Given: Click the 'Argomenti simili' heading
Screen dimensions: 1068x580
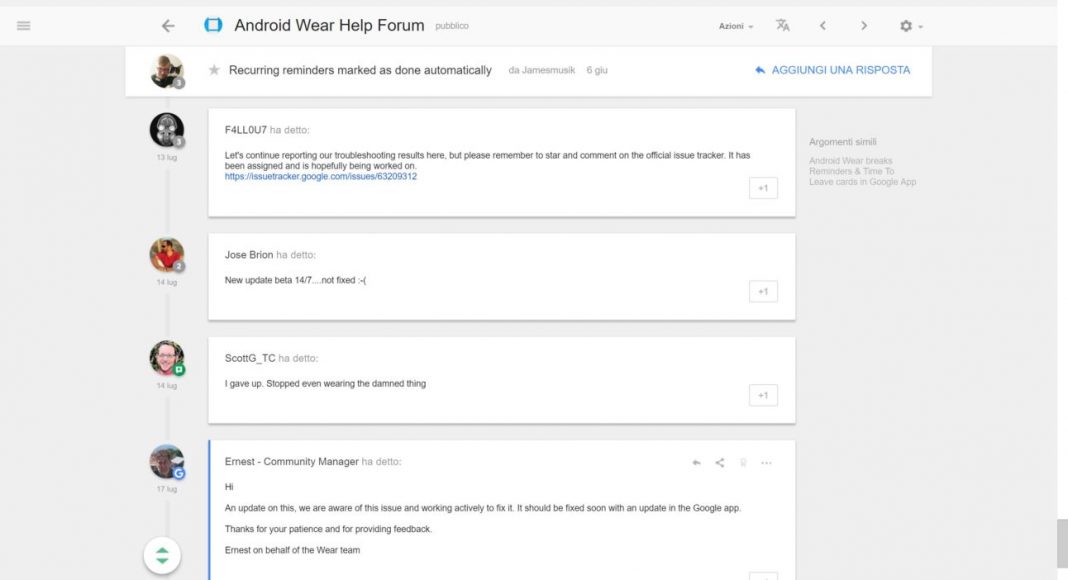Looking at the screenshot, I should (843, 142).
